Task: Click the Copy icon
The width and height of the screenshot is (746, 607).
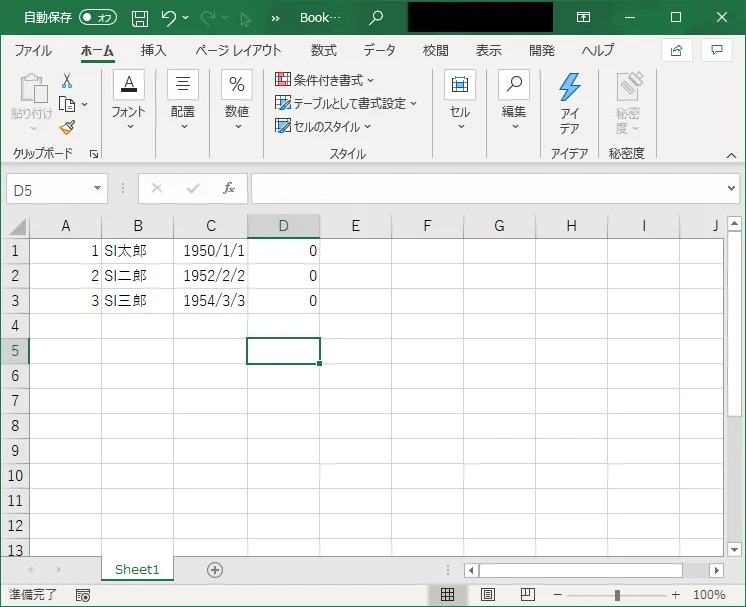Action: 67,104
